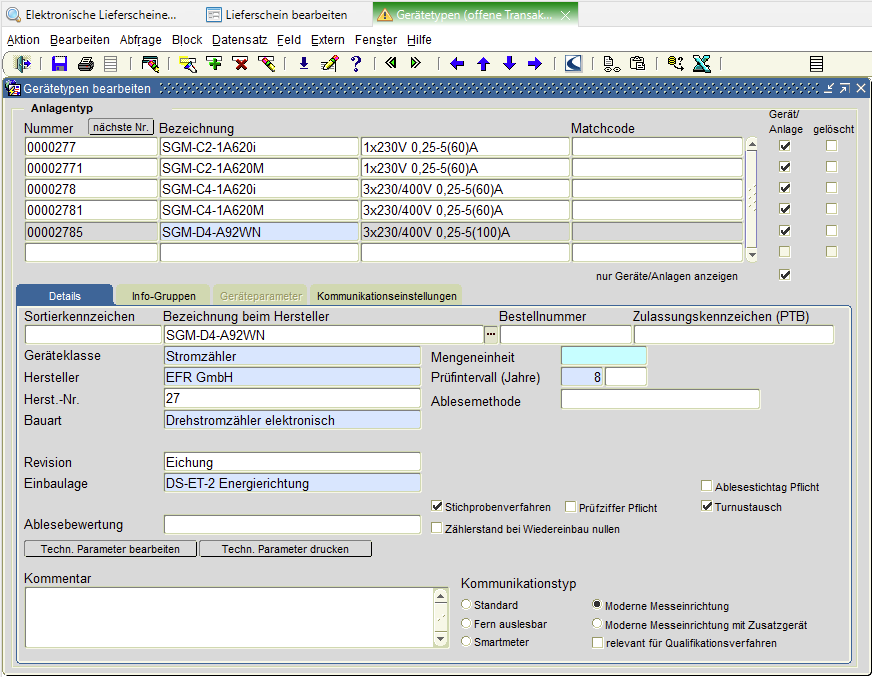Click the save (floppy disk) toolbar icon

(x=59, y=64)
